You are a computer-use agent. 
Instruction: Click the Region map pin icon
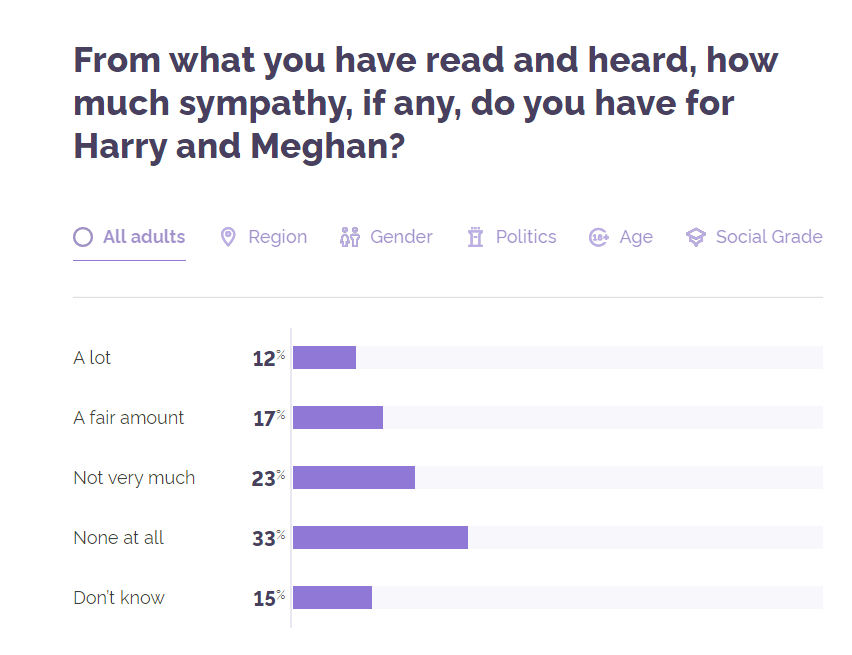[x=228, y=237]
